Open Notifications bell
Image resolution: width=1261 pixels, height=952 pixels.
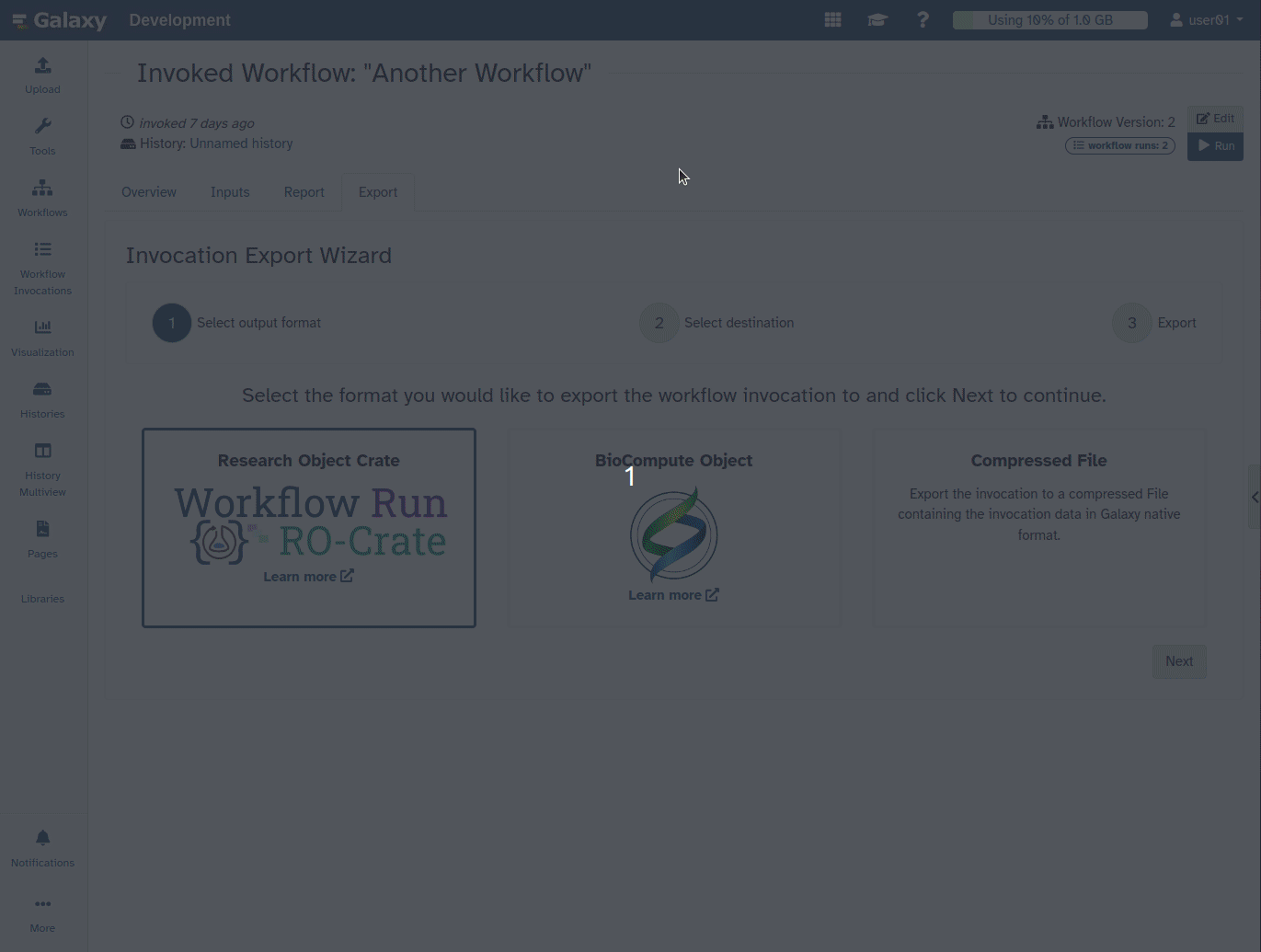click(x=42, y=848)
